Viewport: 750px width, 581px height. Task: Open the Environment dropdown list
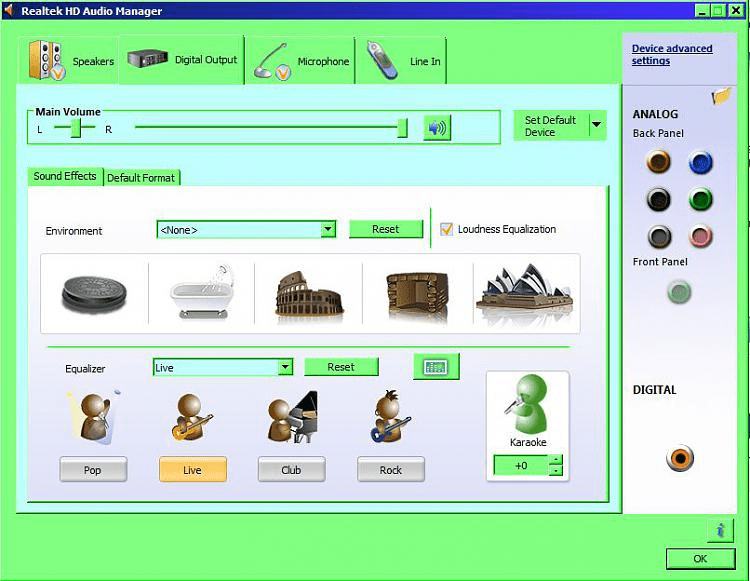(x=328, y=230)
